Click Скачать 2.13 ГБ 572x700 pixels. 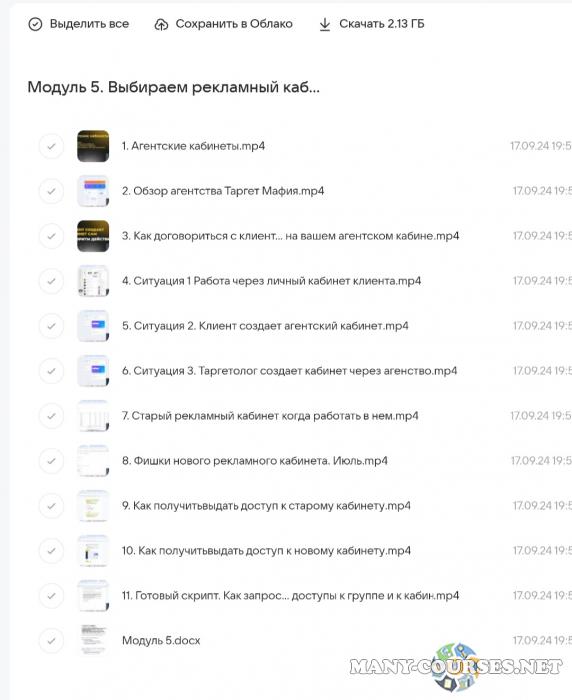tap(382, 24)
